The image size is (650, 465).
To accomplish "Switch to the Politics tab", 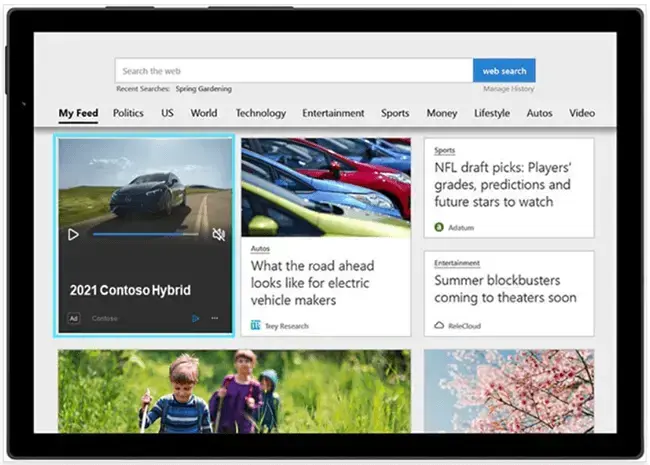I will [128, 113].
